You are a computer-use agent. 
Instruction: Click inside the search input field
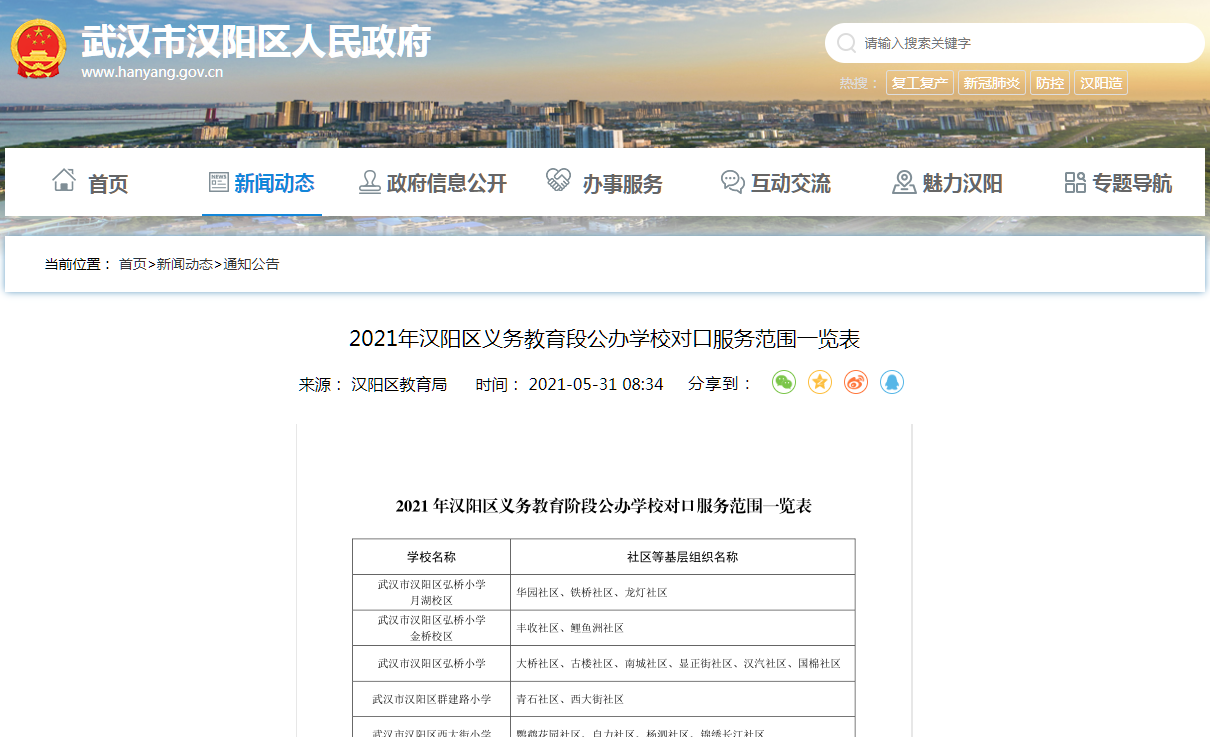[x=1000, y=43]
